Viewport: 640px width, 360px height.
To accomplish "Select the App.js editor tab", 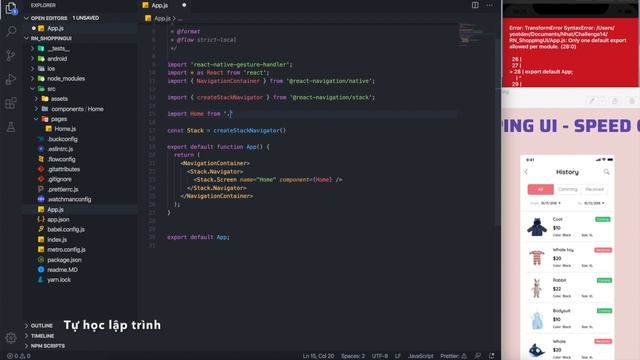I will (x=165, y=5).
